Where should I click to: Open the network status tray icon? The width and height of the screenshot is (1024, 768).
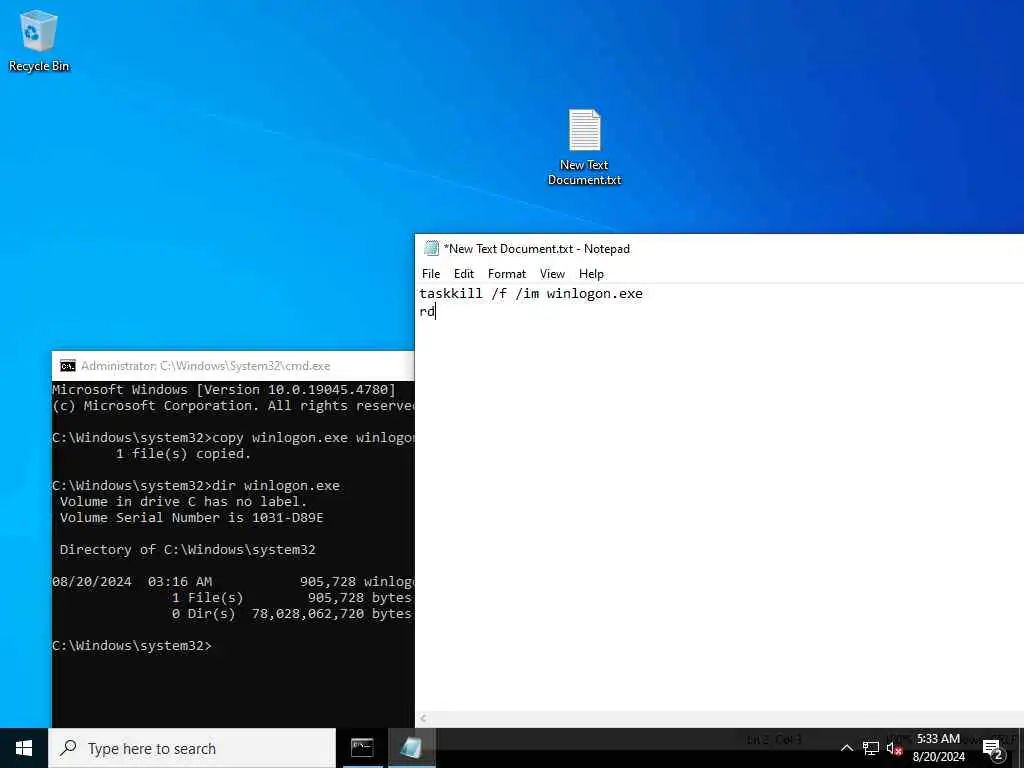point(871,748)
